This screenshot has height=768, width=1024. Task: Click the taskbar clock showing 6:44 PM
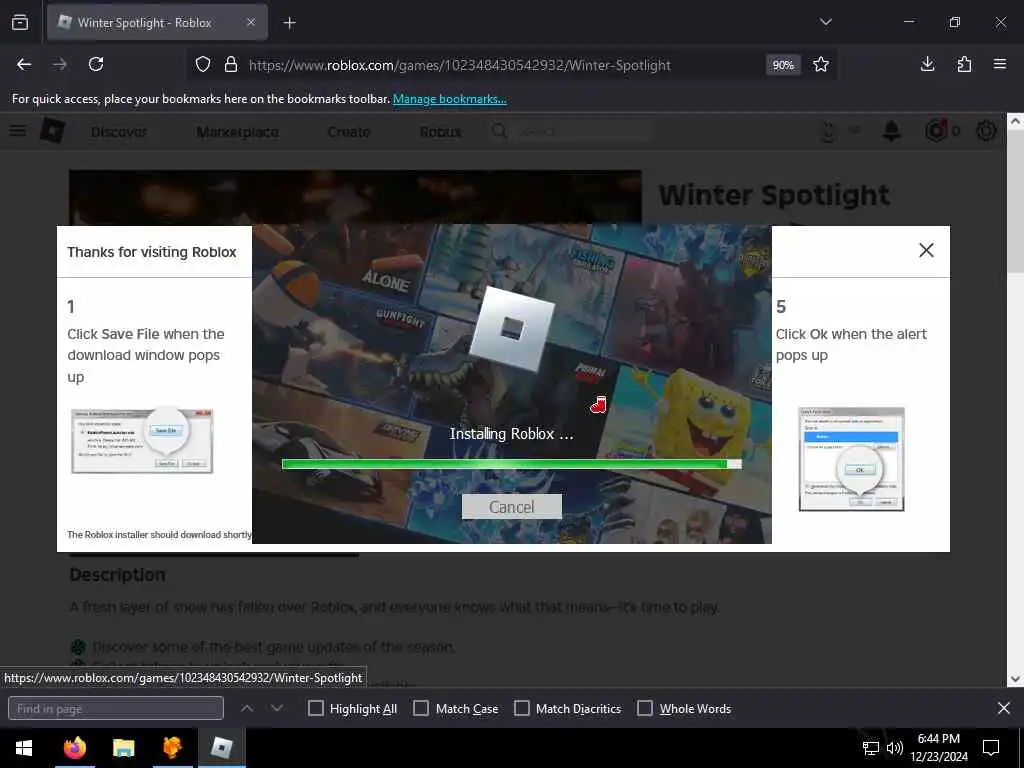click(x=939, y=748)
